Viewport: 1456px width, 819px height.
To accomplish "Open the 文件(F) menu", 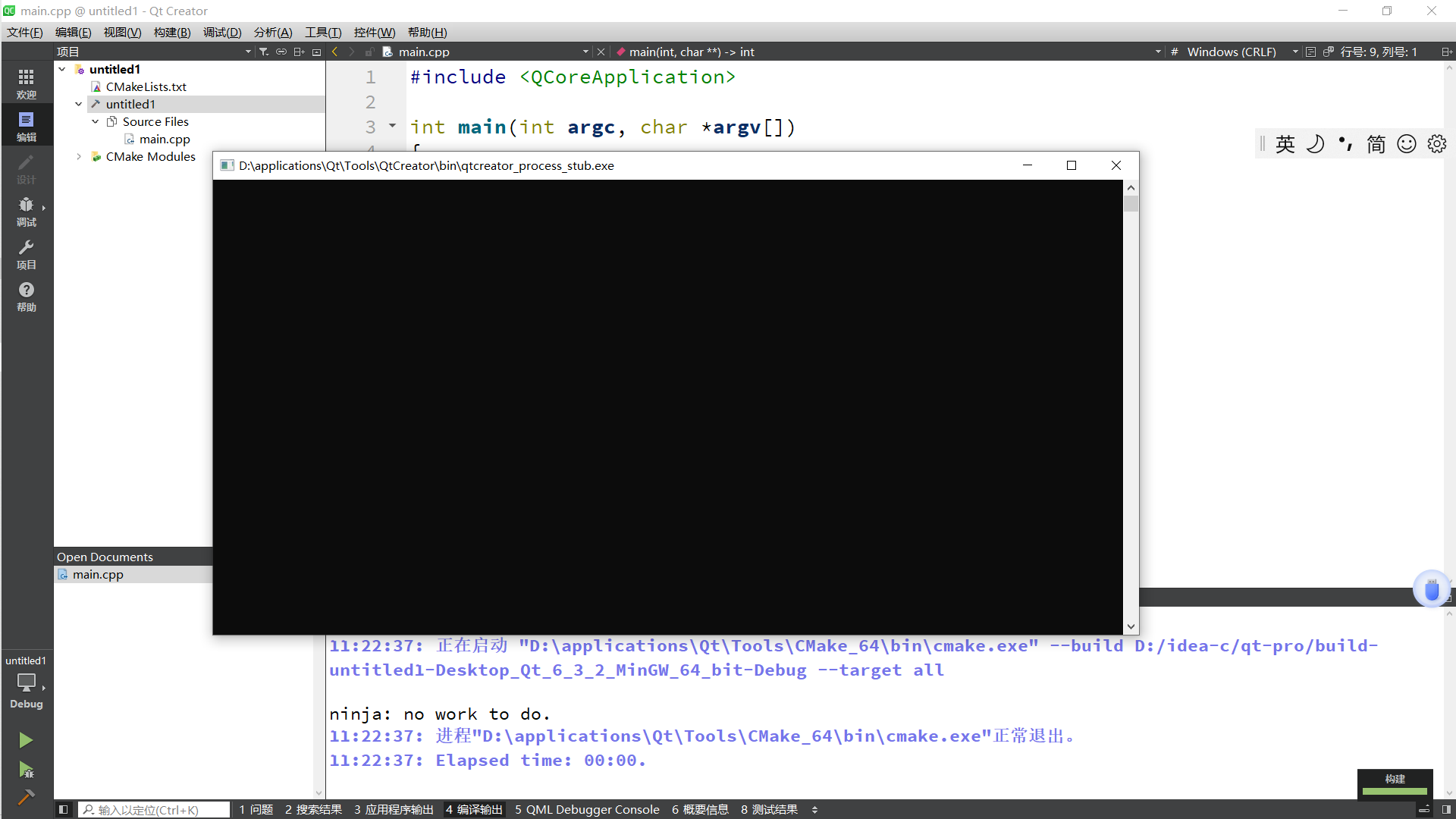I will (25, 32).
